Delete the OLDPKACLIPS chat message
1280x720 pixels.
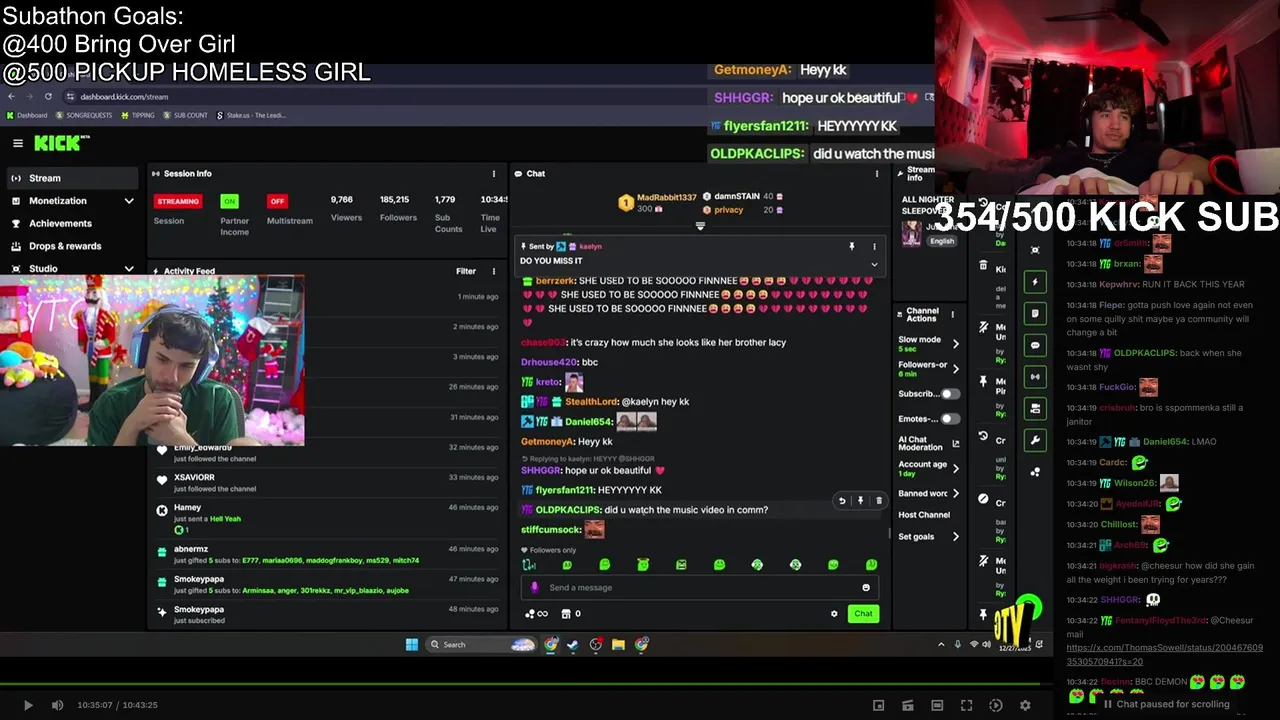point(879,501)
